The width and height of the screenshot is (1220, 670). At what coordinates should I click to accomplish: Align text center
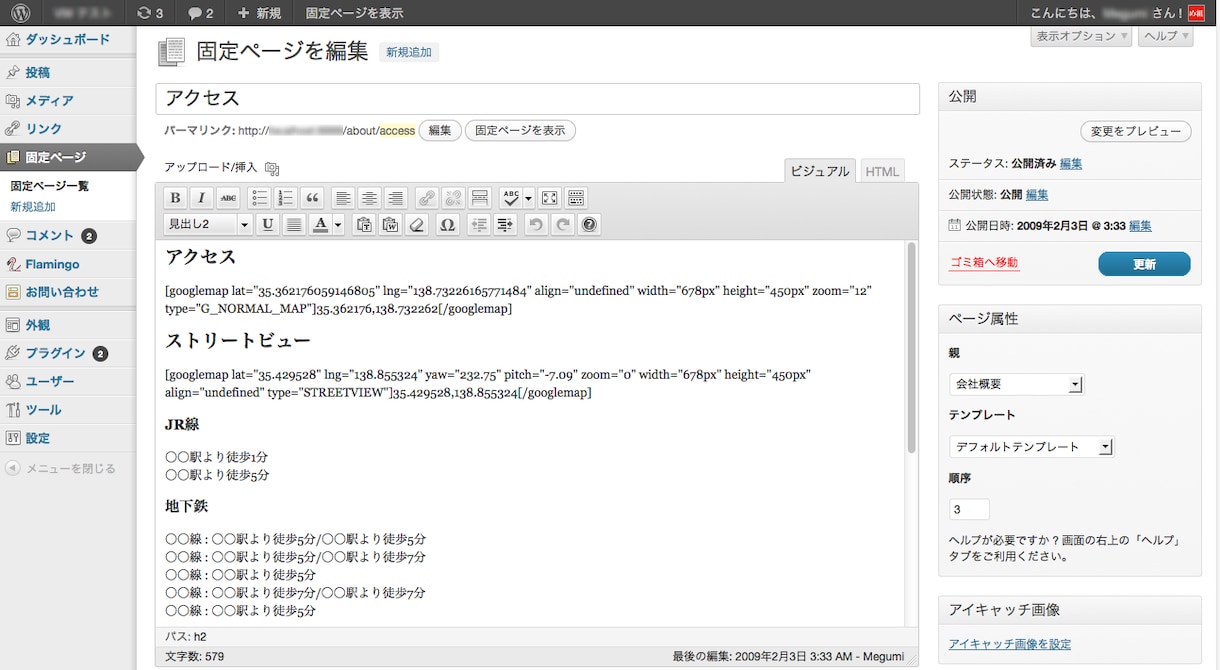point(370,198)
